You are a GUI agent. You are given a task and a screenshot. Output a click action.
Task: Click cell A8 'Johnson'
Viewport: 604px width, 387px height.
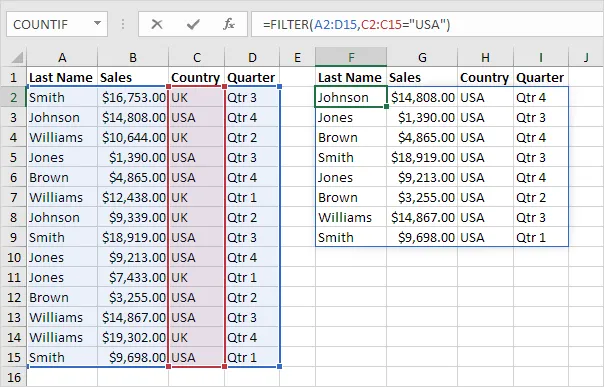coord(62,217)
